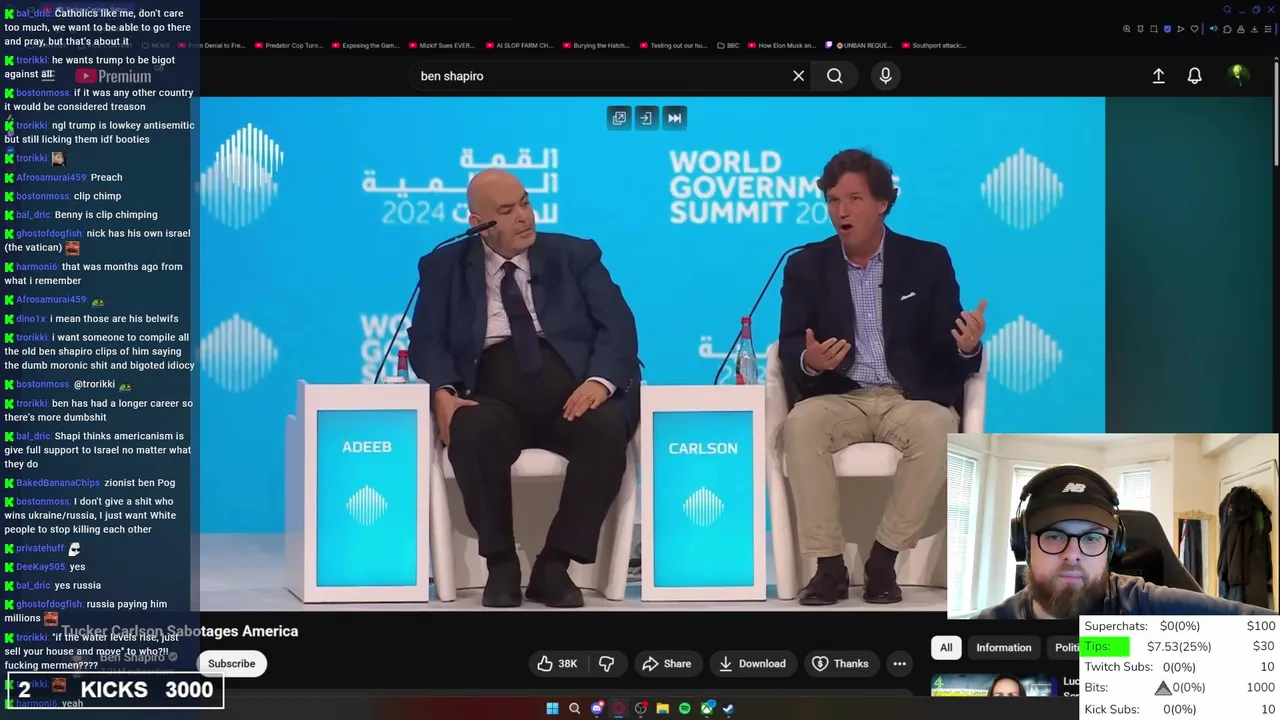Click the send arrow icon in browser toolbar
The image size is (1280, 720).
(x=1181, y=29)
